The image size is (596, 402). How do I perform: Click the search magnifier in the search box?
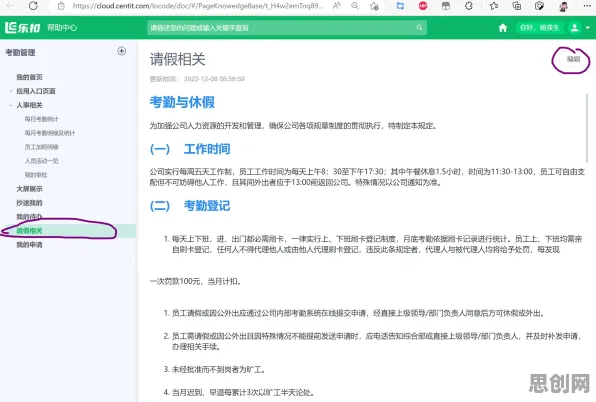[x=419, y=27]
